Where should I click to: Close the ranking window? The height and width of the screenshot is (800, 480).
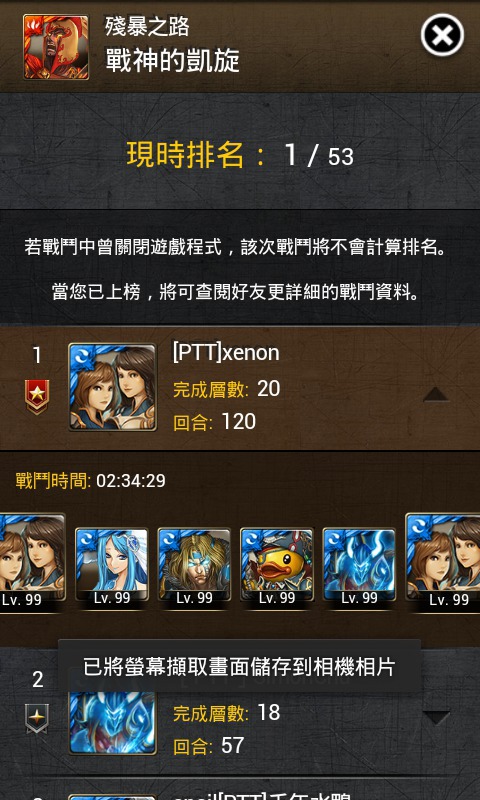pos(442,35)
